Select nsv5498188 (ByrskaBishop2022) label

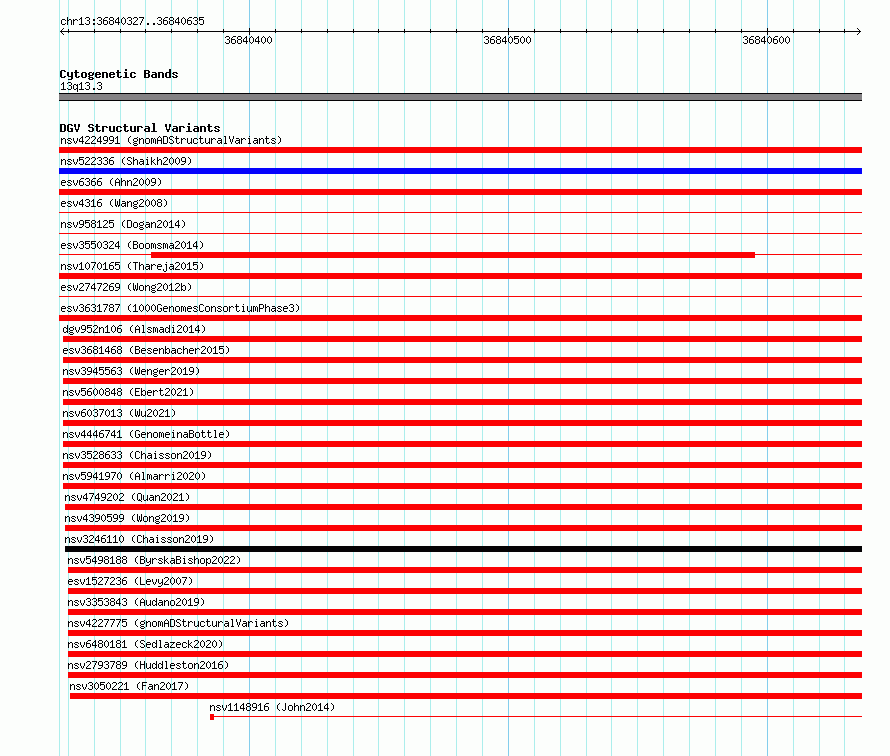(x=154, y=560)
